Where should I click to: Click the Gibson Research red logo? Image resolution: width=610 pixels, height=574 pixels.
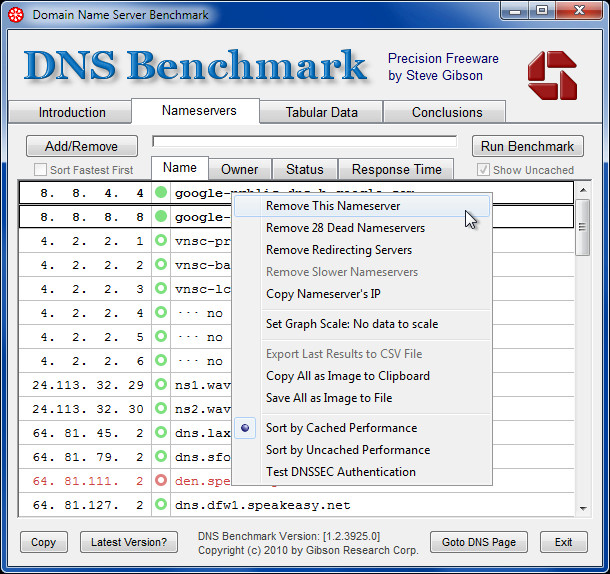pyautogui.click(x=552, y=75)
